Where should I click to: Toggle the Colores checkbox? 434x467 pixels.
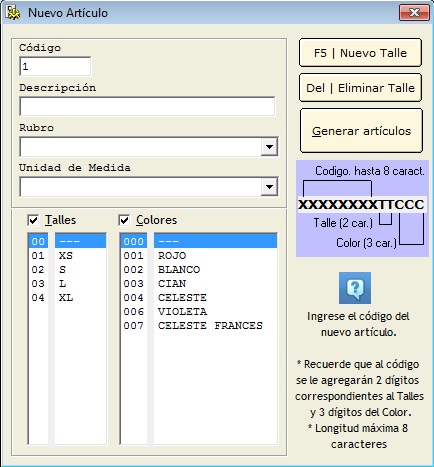click(x=124, y=220)
